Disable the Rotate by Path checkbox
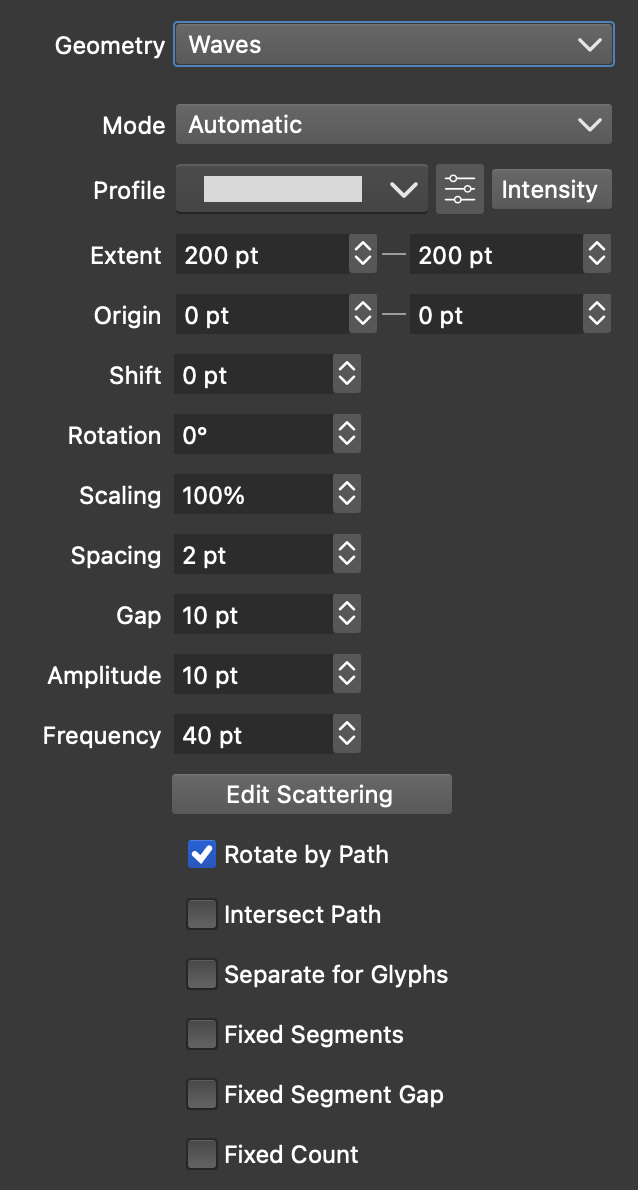Image resolution: width=638 pixels, height=1190 pixels. [202, 854]
